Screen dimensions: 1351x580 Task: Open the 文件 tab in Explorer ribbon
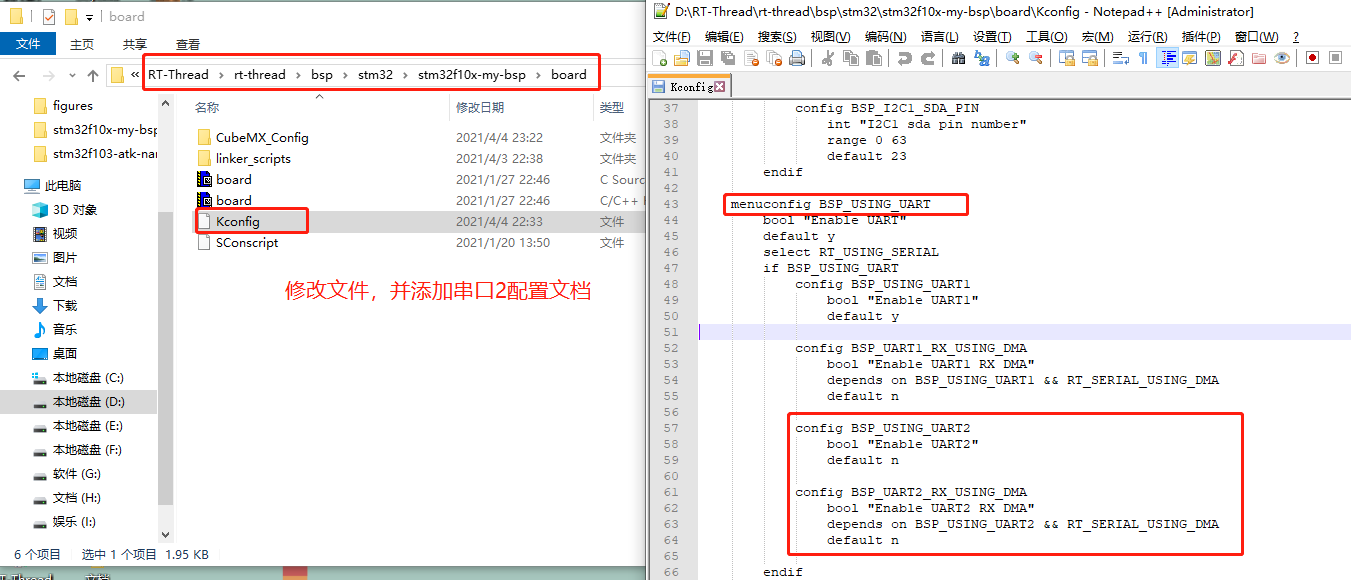28,44
